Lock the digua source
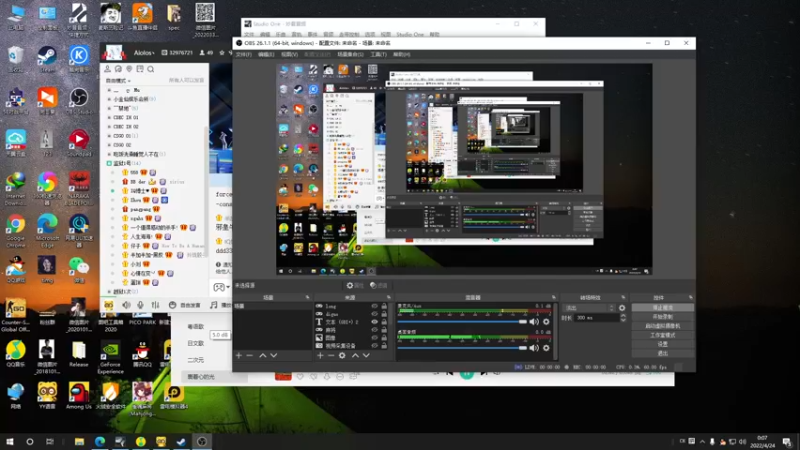 click(x=384, y=314)
